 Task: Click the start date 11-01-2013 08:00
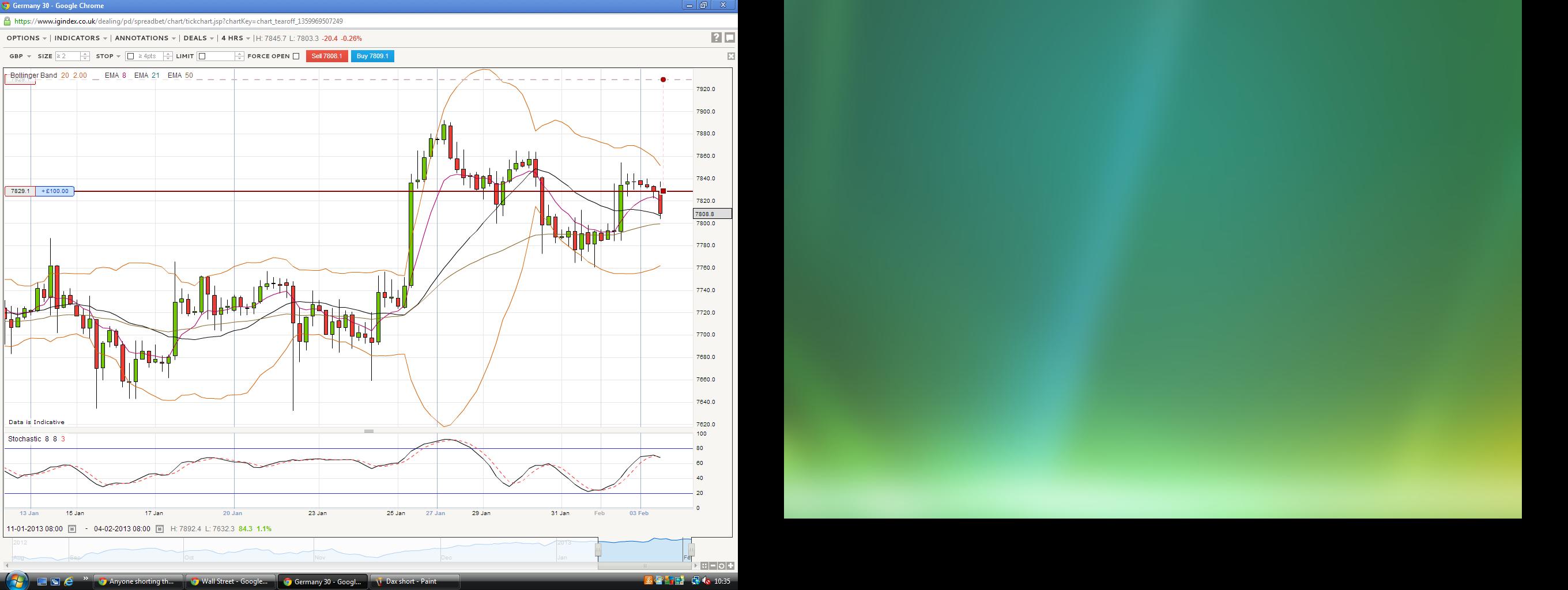pos(35,529)
